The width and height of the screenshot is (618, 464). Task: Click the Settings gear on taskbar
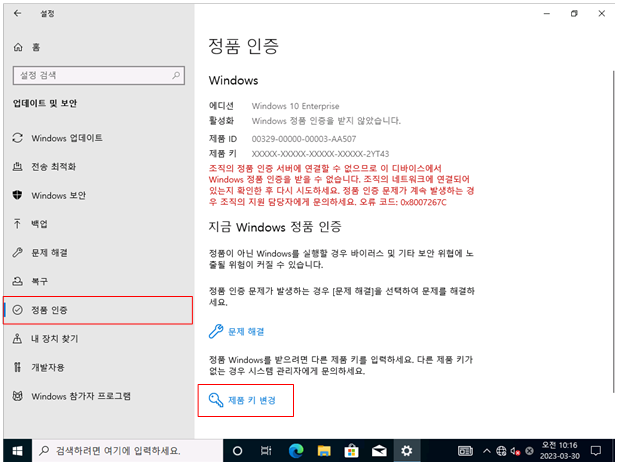click(x=407, y=451)
